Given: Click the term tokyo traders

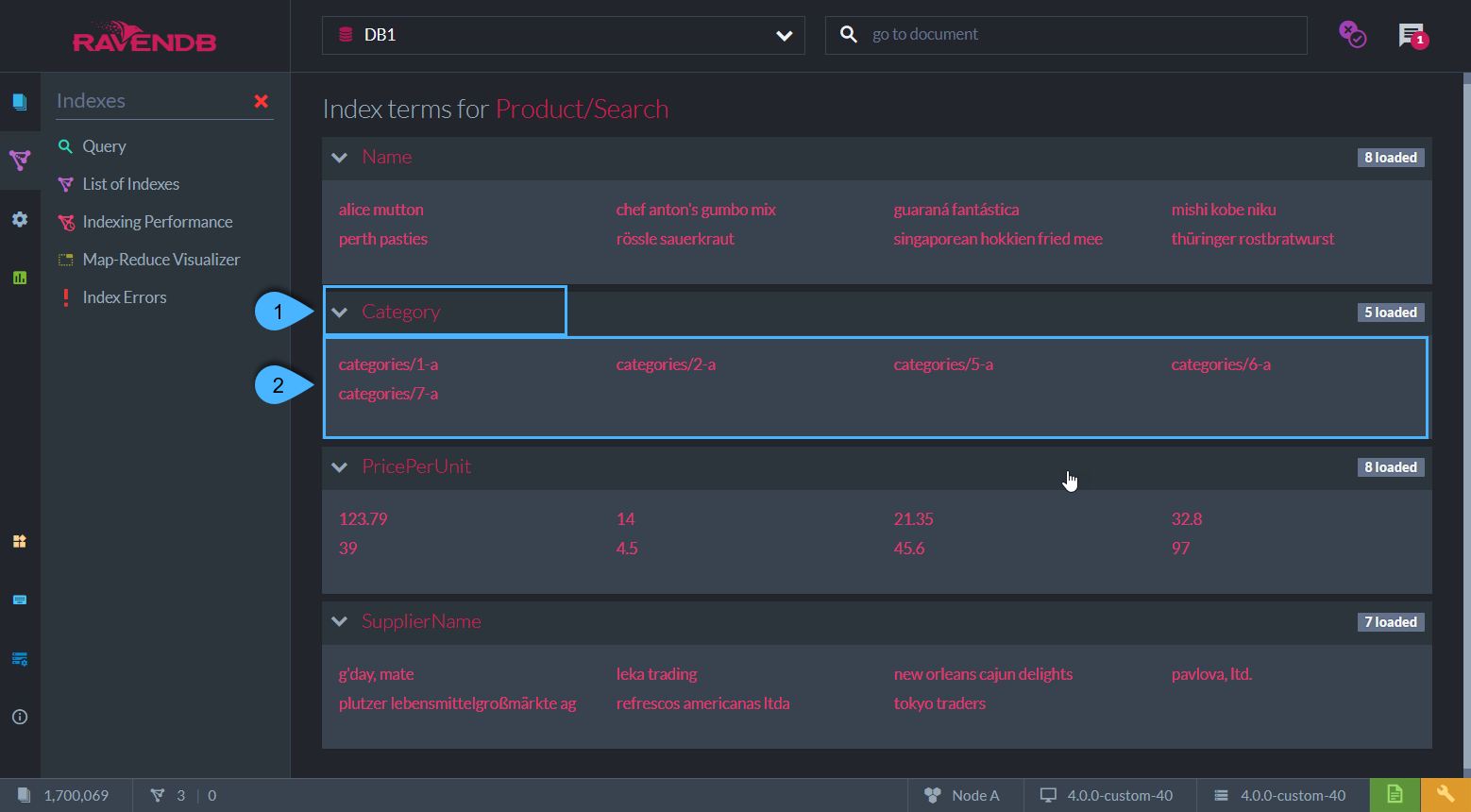Looking at the screenshot, I should tap(939, 703).
